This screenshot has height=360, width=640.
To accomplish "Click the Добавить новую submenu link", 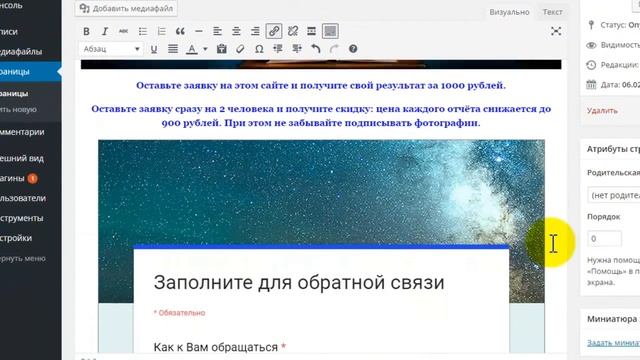I will point(19,109).
